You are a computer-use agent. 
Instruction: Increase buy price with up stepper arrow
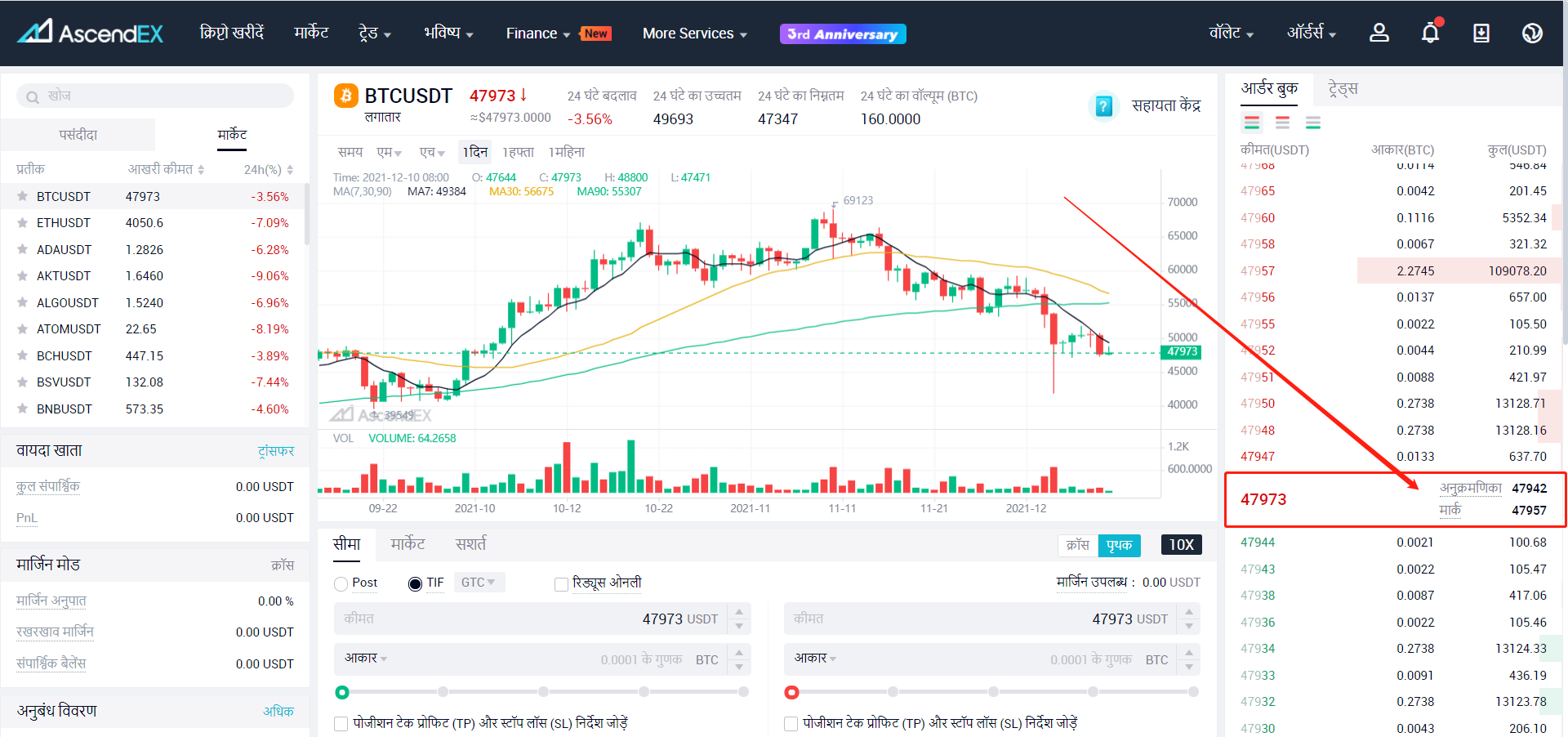coord(739,611)
